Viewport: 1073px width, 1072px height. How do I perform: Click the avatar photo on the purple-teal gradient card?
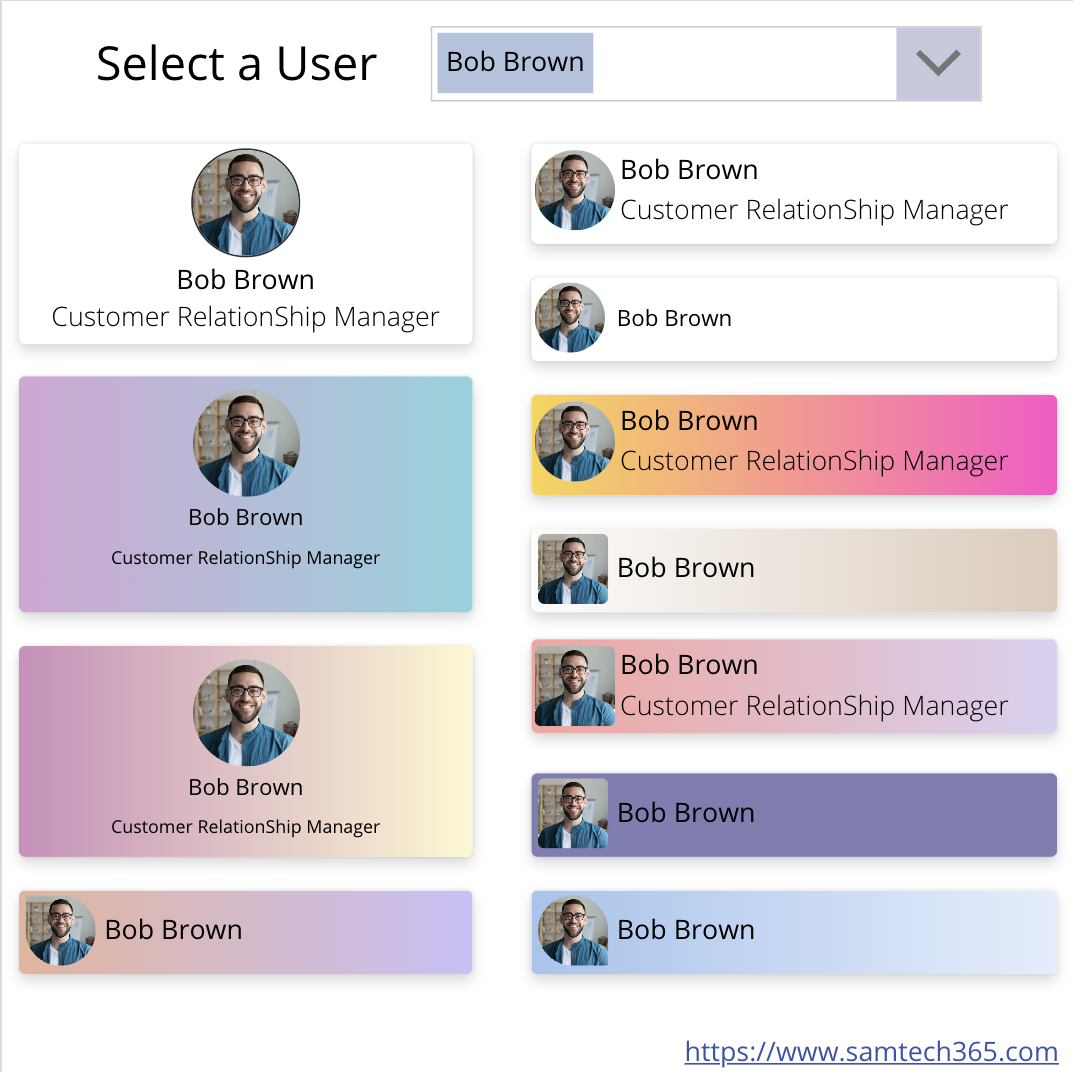click(245, 443)
